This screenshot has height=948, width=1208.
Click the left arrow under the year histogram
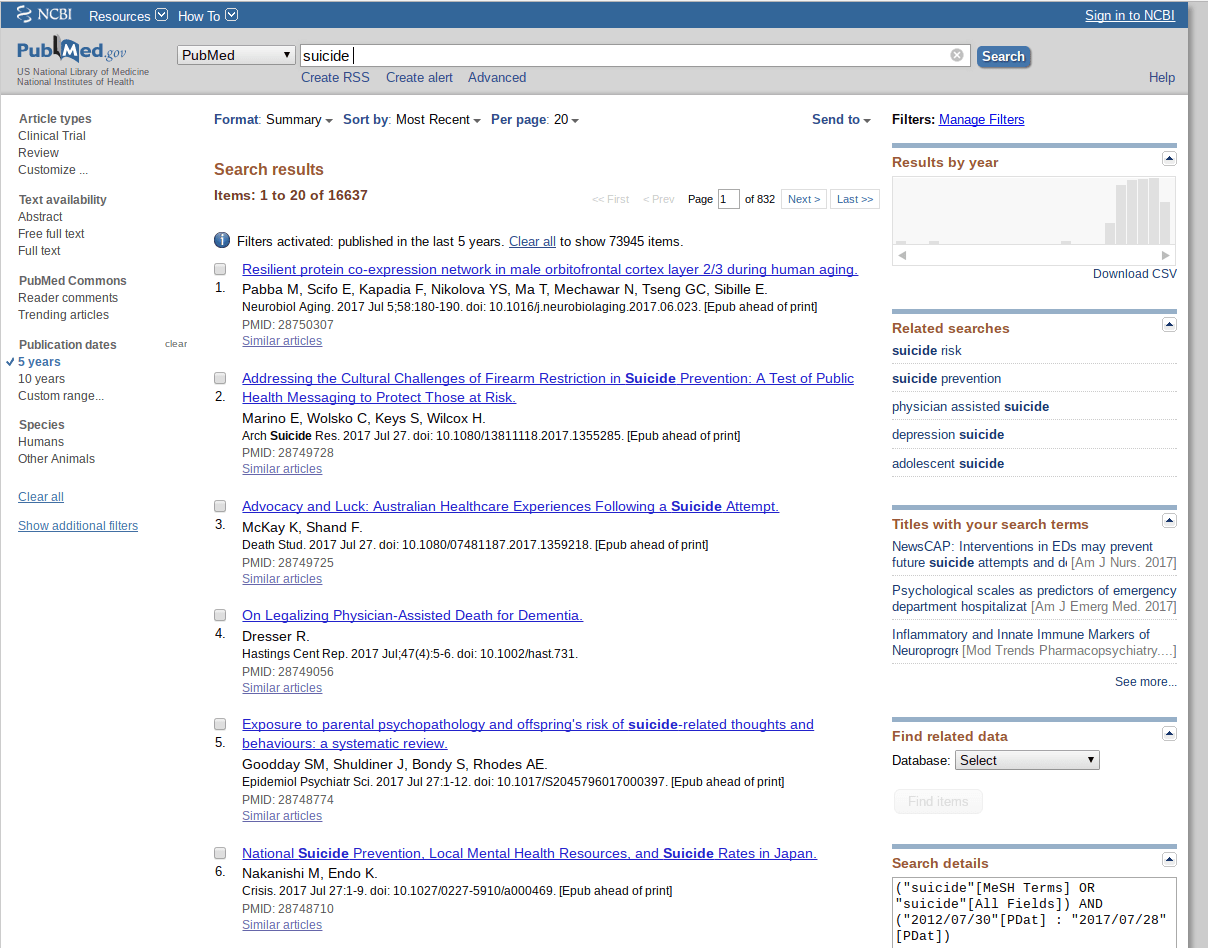click(903, 255)
